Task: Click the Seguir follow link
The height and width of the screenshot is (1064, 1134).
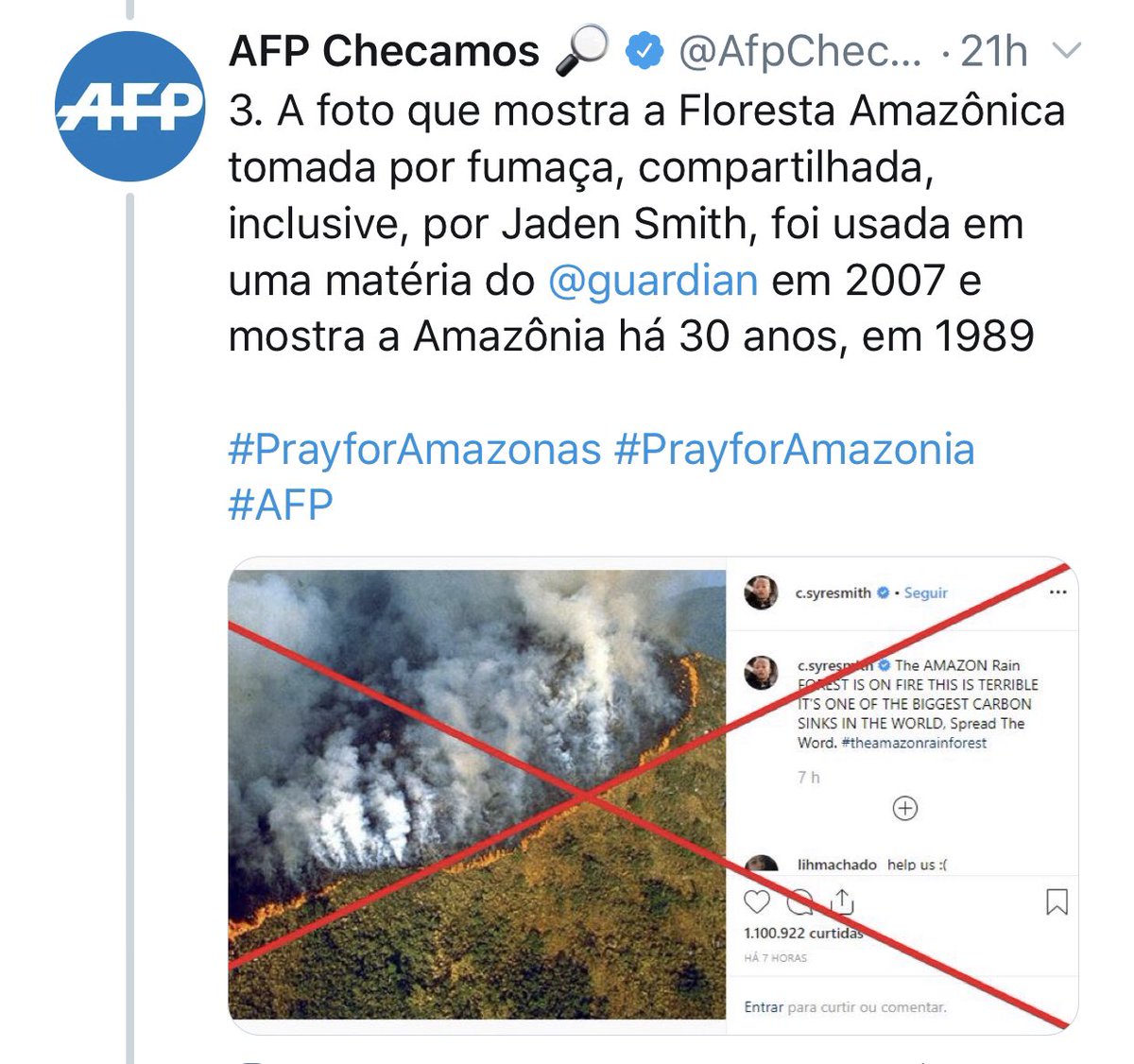Action: click(x=925, y=592)
